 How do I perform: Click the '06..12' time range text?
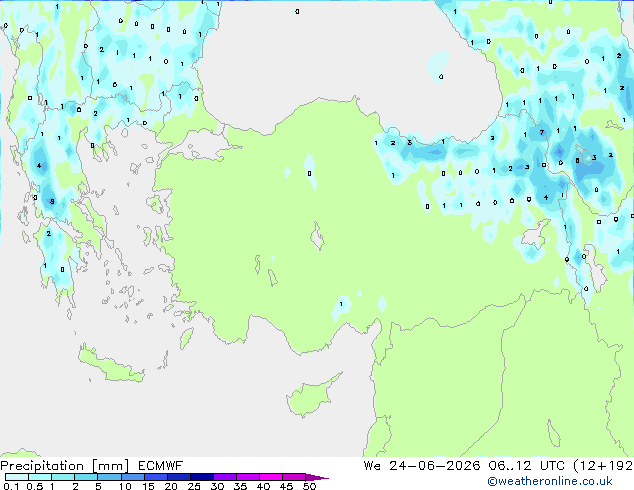click(x=510, y=466)
